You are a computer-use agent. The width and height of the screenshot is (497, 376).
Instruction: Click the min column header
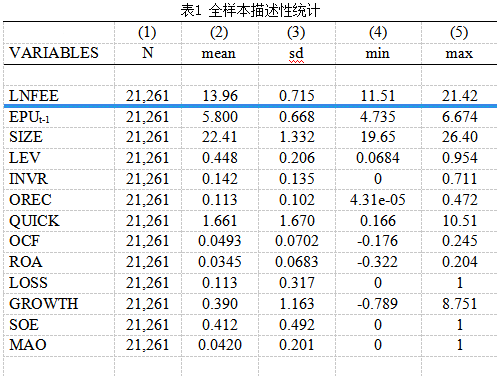pos(378,54)
